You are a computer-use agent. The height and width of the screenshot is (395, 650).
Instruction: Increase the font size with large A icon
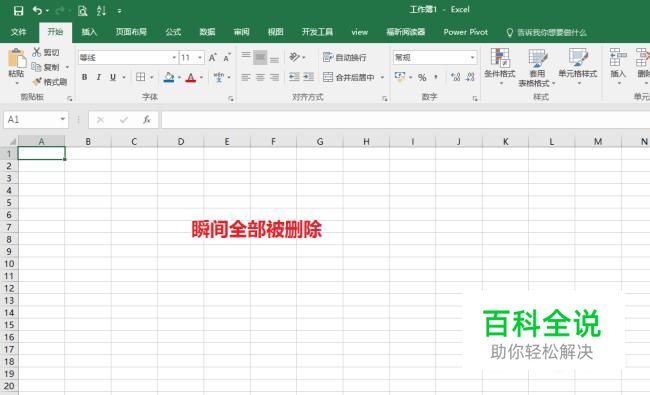tap(212, 58)
